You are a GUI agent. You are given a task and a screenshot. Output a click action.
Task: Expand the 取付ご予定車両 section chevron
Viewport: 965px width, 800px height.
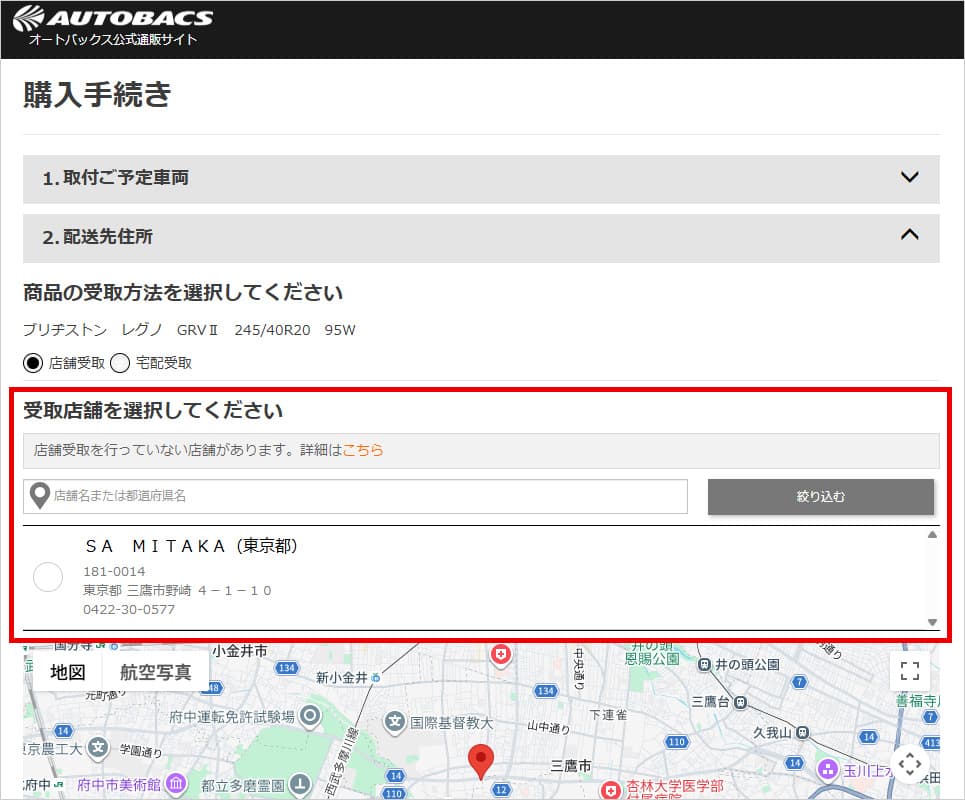[x=910, y=177]
